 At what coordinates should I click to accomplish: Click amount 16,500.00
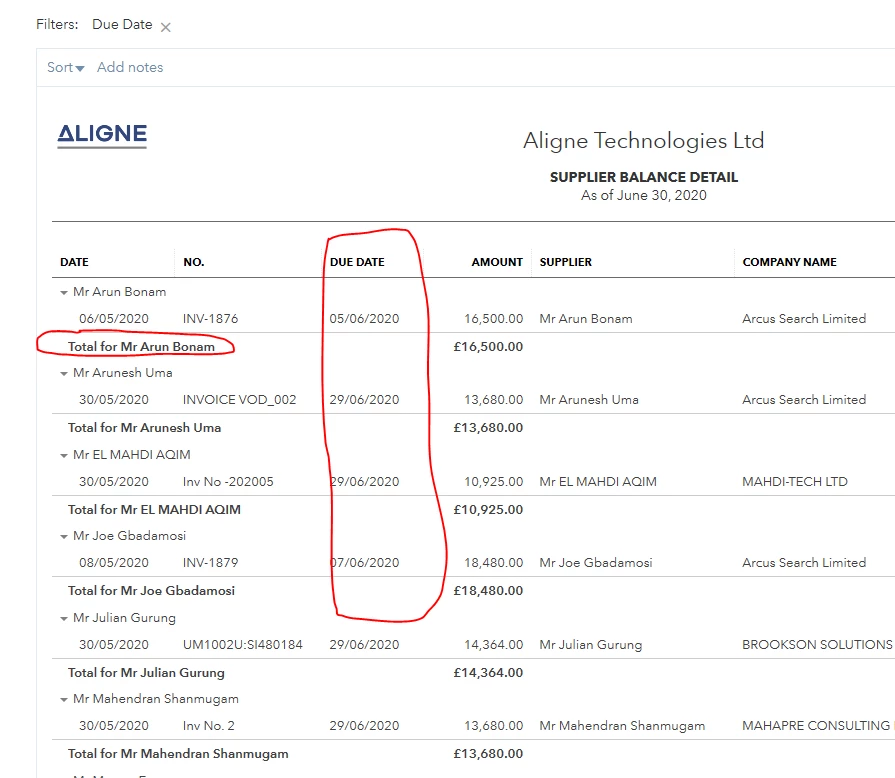[494, 319]
